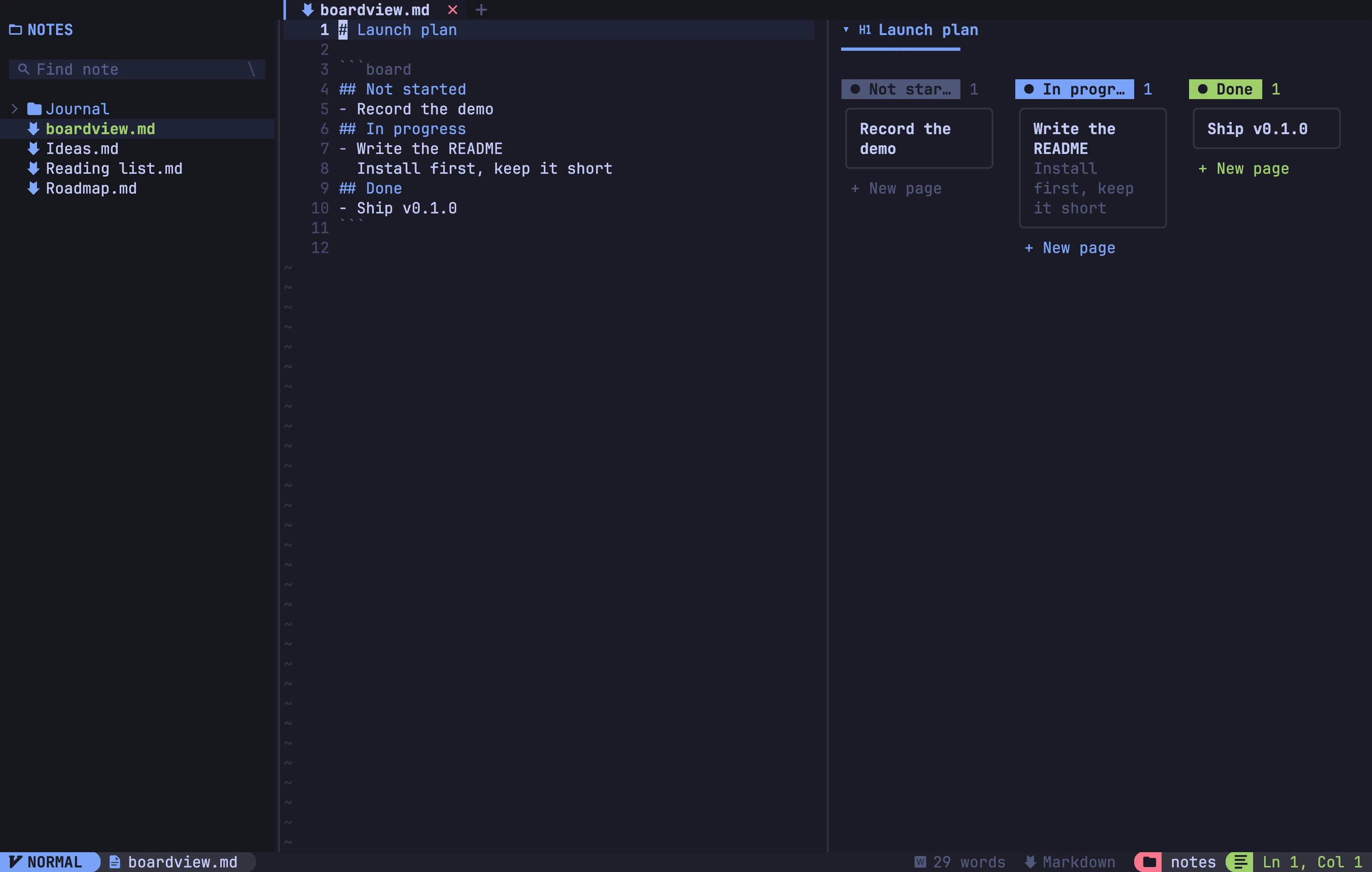Screen dimensions: 1372x872
Task: Expand the Journal folder chevron
Action: (15, 109)
